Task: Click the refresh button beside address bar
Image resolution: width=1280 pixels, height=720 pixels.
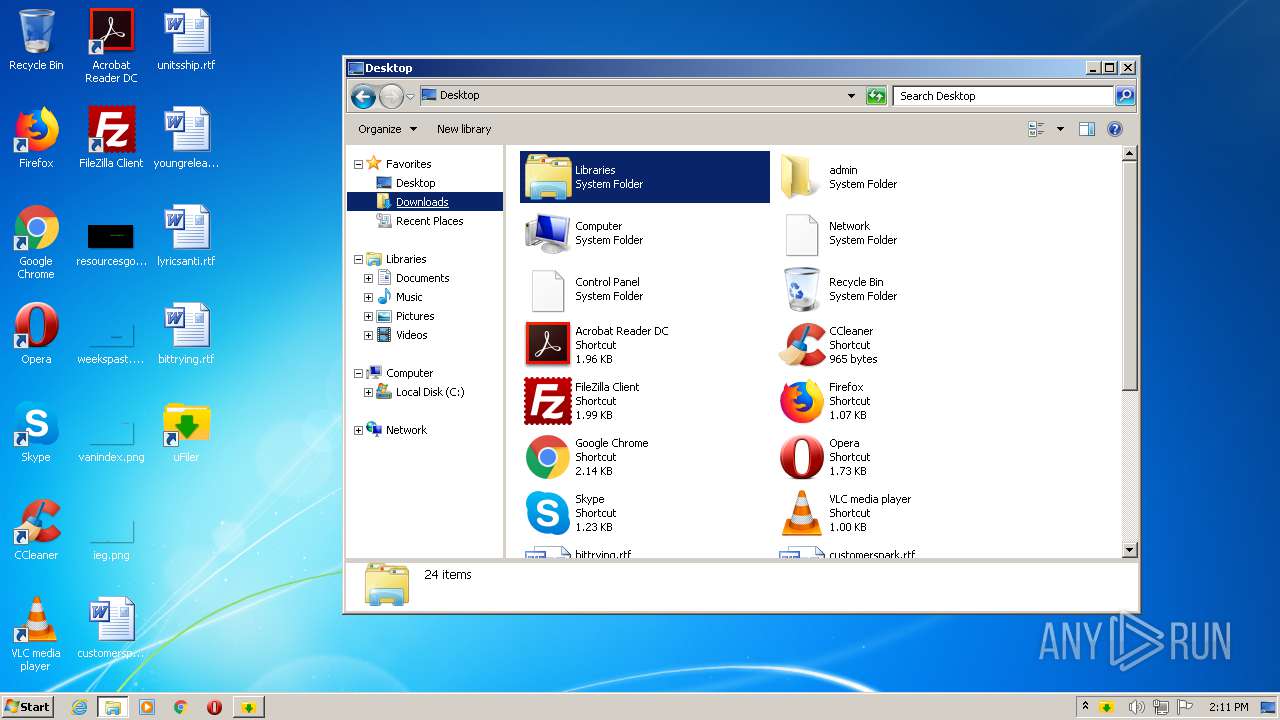Action: pos(876,96)
